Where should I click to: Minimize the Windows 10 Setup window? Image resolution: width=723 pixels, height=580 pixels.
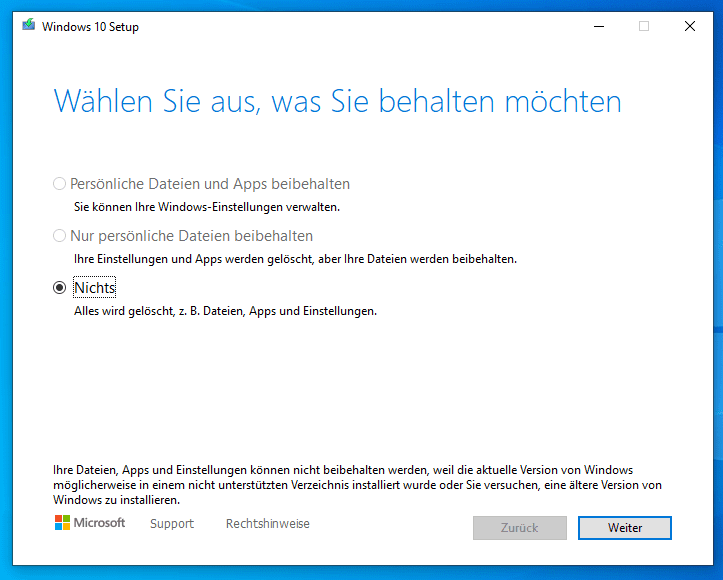coord(599,26)
